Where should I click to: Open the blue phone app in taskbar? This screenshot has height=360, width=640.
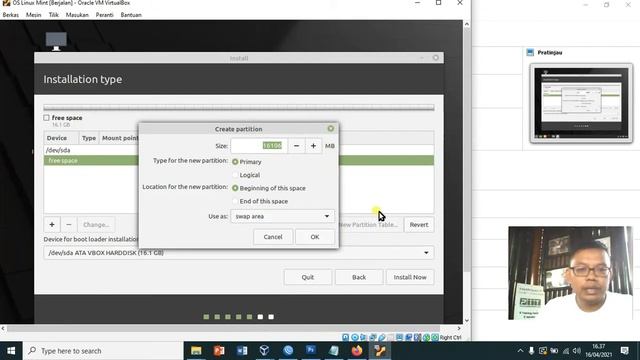tap(288, 351)
